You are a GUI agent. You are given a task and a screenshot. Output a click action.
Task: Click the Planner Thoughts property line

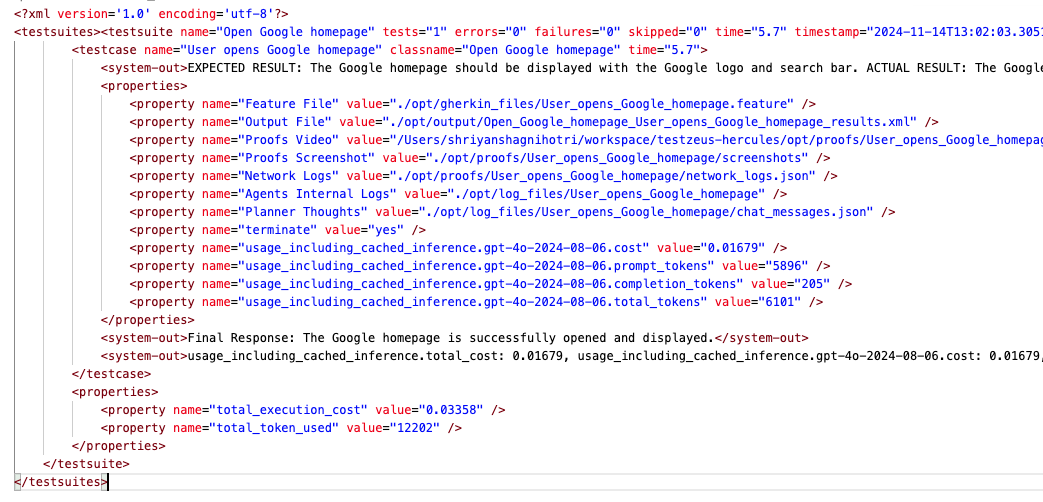coord(512,211)
